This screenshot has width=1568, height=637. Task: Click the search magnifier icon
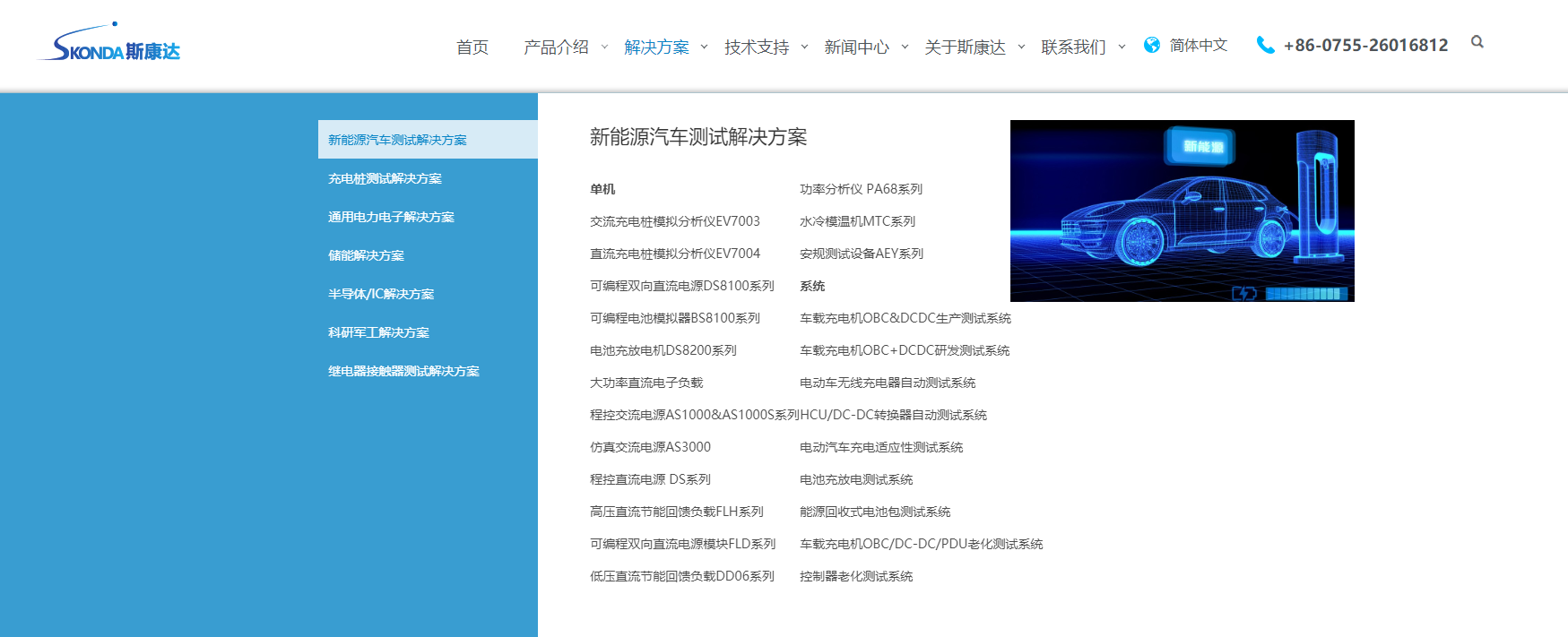pyautogui.click(x=1477, y=42)
